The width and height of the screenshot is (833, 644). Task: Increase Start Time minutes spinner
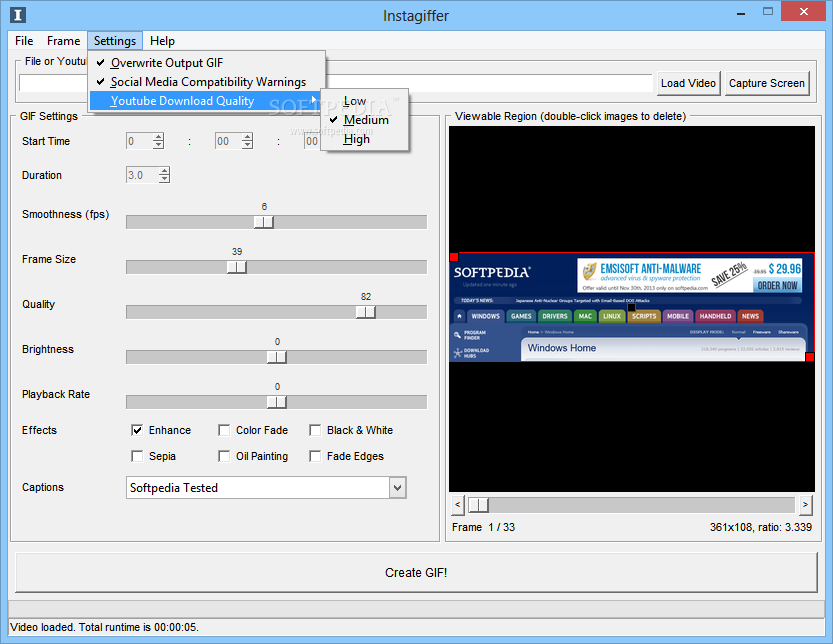248,137
